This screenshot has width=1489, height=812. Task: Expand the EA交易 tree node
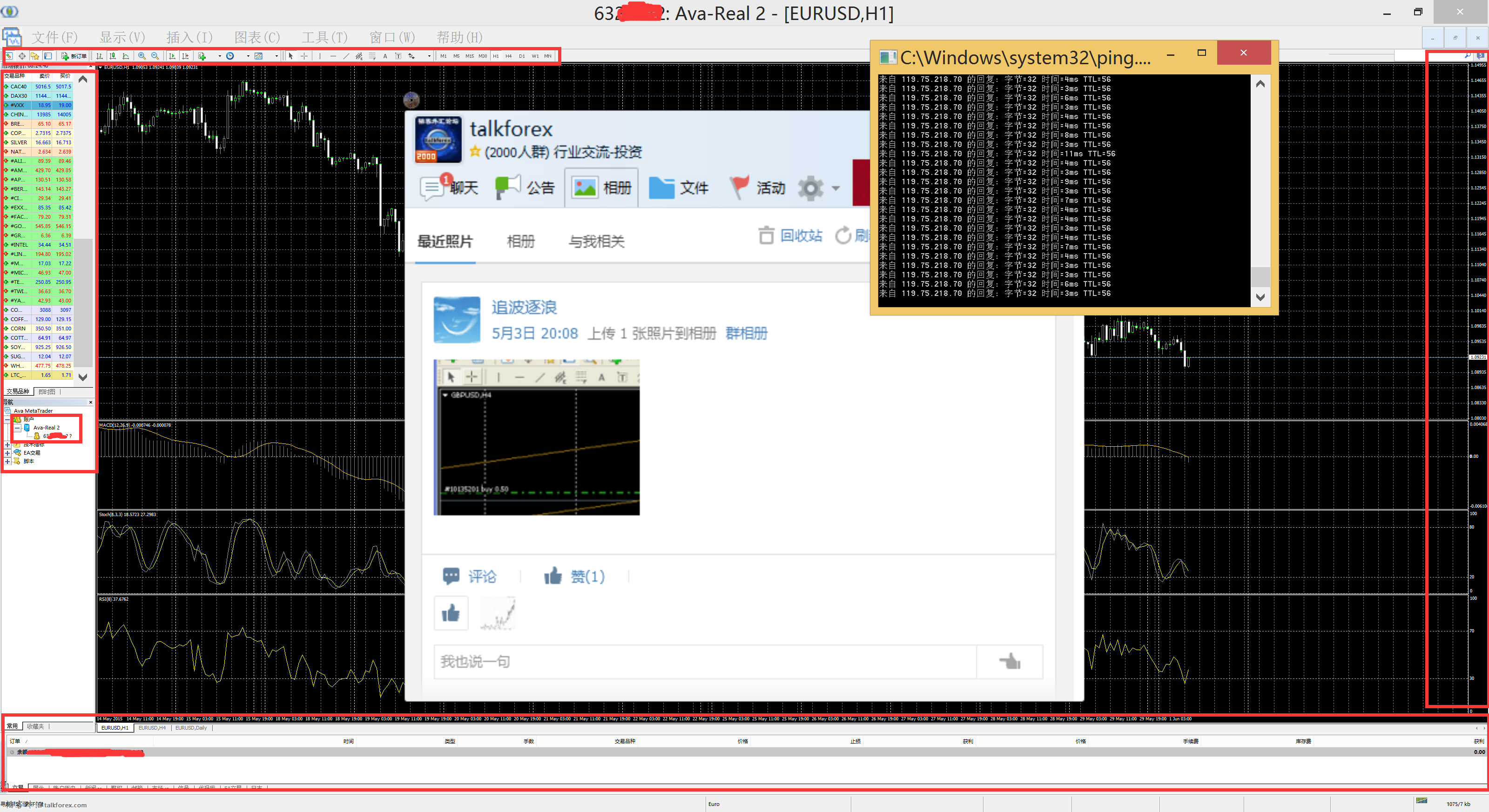click(x=7, y=453)
